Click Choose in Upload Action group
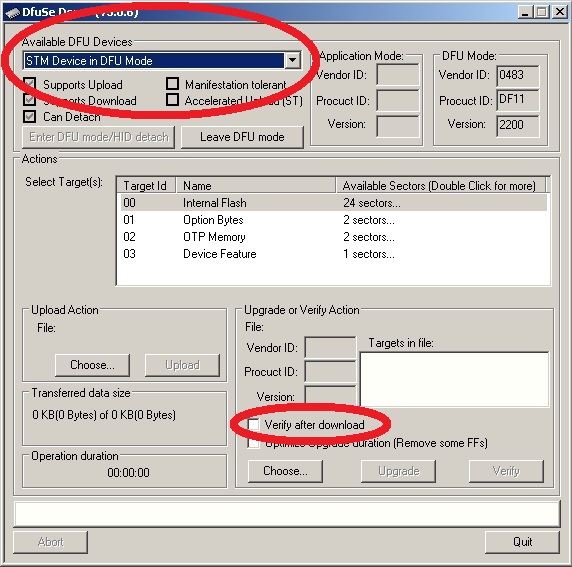This screenshot has height=567, width=572. (x=92, y=365)
